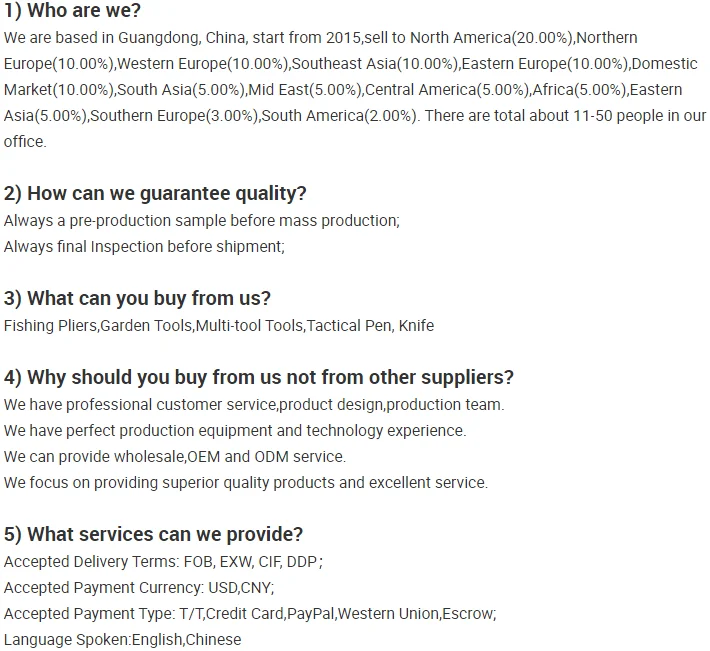Screen dimensions: 710x651
Task: Click the perfect production equipment sentence
Action: tap(235, 431)
